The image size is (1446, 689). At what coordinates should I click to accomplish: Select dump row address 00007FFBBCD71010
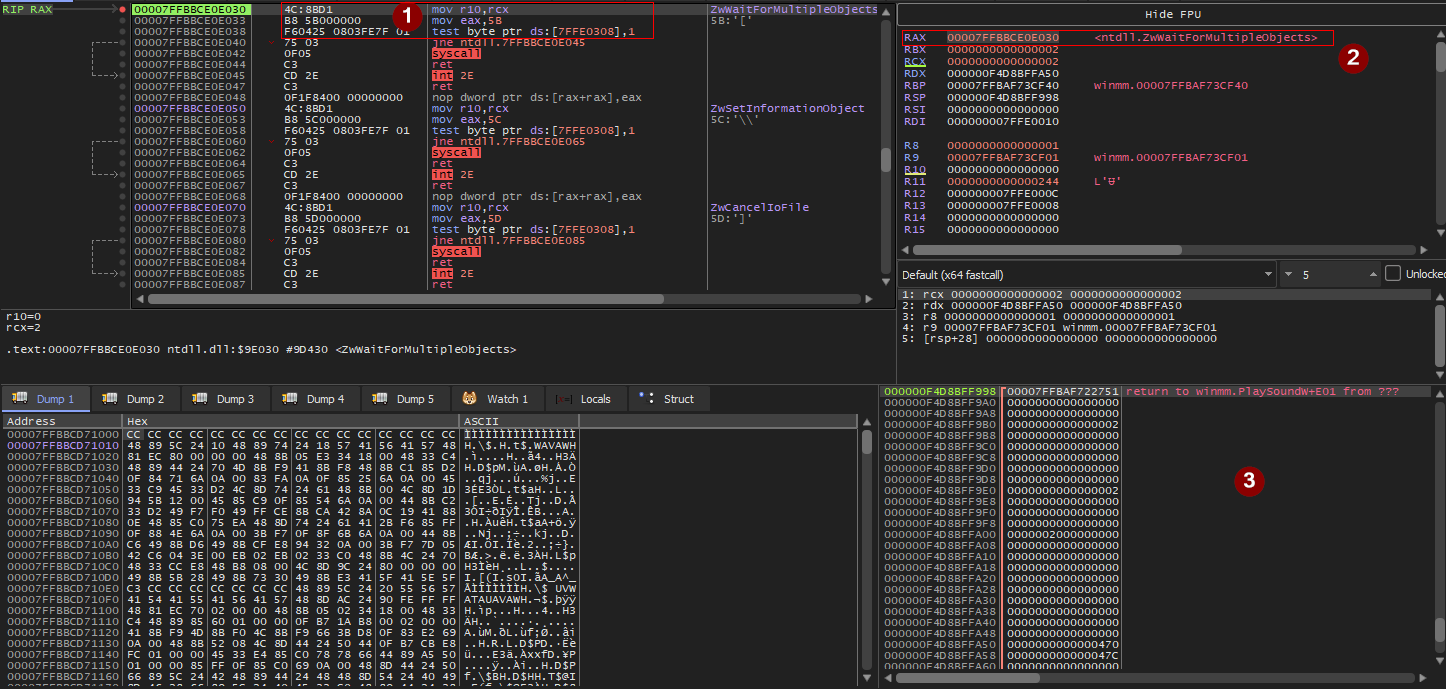pyautogui.click(x=62, y=446)
